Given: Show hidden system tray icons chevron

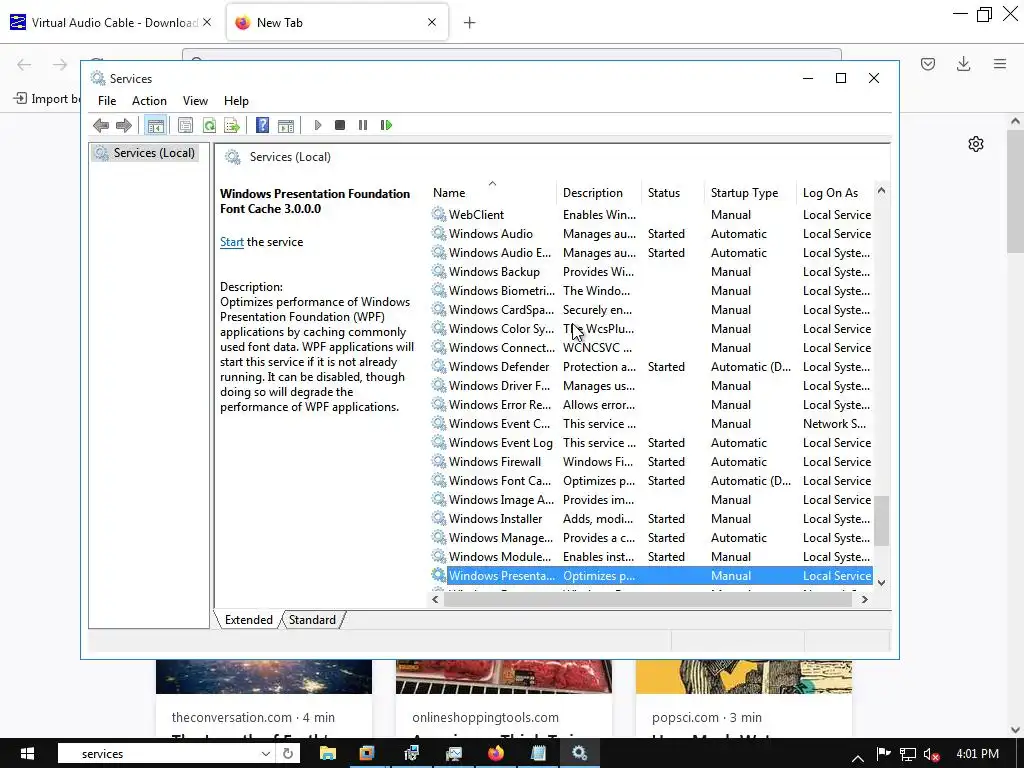Looking at the screenshot, I should click(857, 758).
